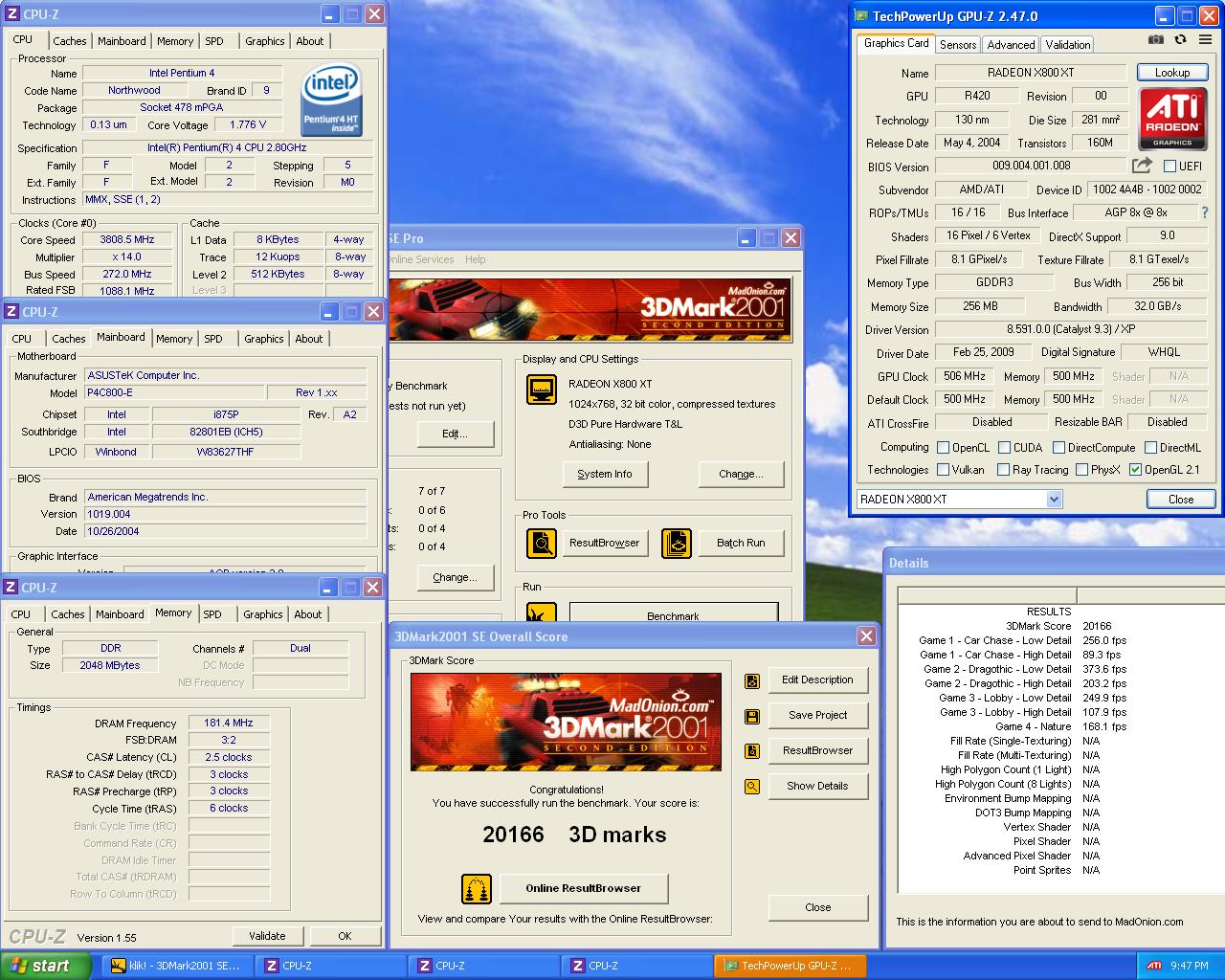The height and width of the screenshot is (980, 1225).
Task: Click the Validate button in CPU-Z
Action: click(x=267, y=936)
